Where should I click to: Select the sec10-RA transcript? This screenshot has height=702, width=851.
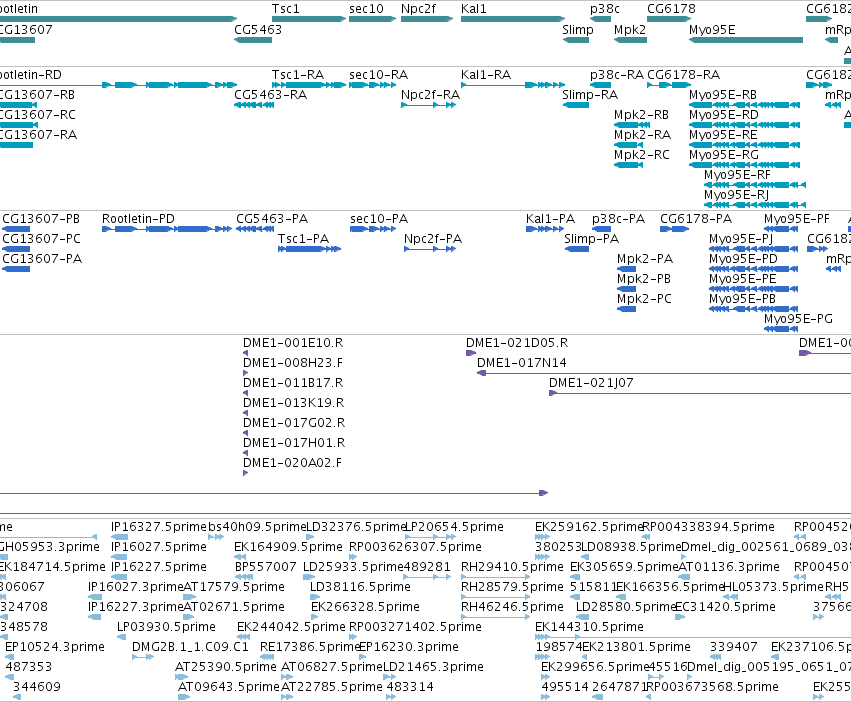coord(372,85)
